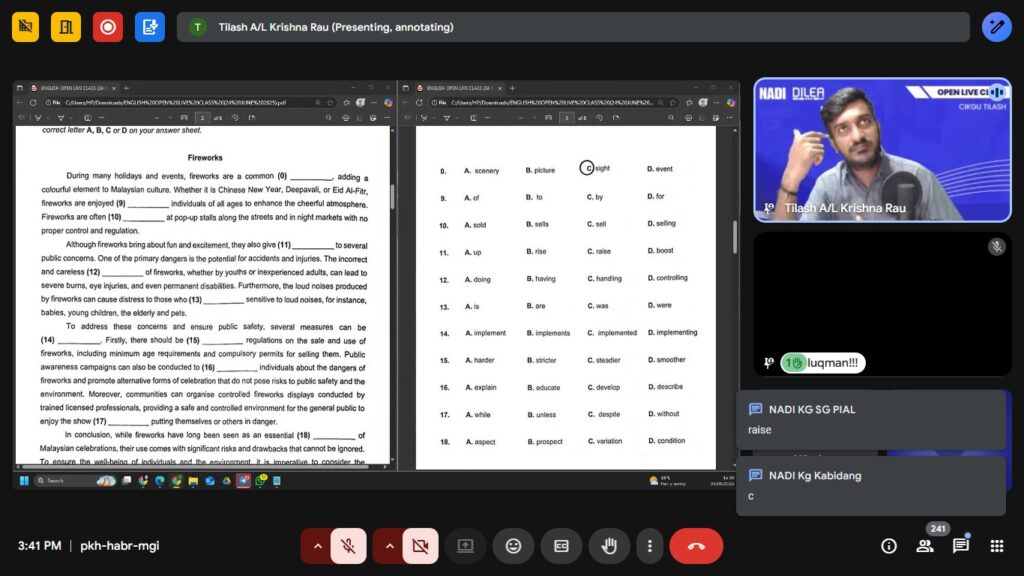Show the people list with 241 participants
Image resolution: width=1024 pixels, height=576 pixels.
925,546
